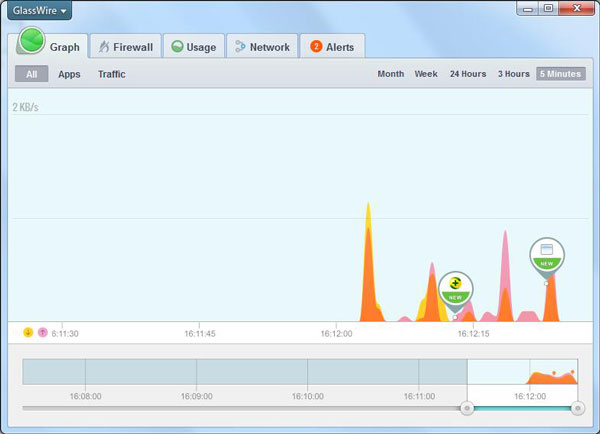Click the 16:12:15 time label
The image size is (600, 434).
pyautogui.click(x=473, y=334)
